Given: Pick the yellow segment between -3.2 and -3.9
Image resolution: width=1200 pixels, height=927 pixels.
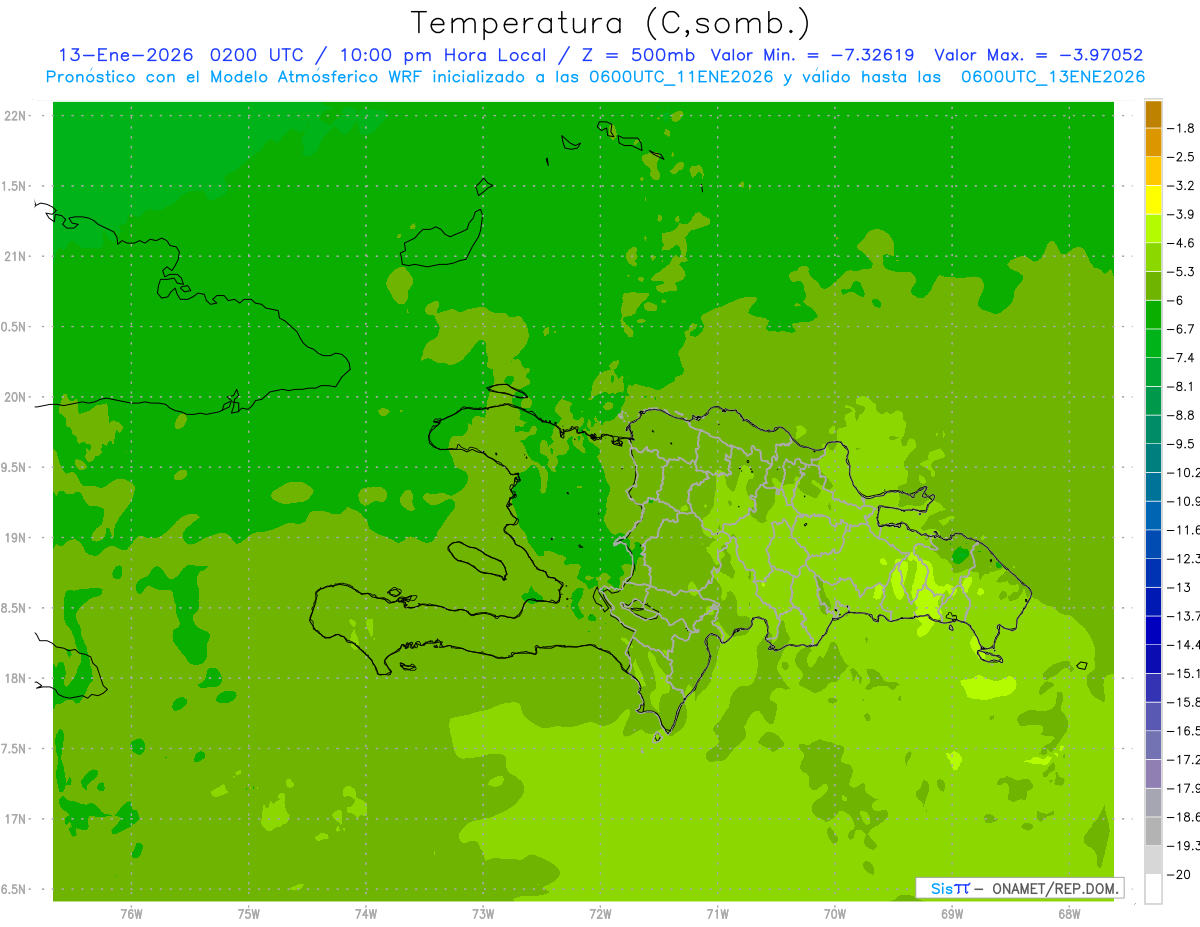Looking at the screenshot, I should (1153, 200).
